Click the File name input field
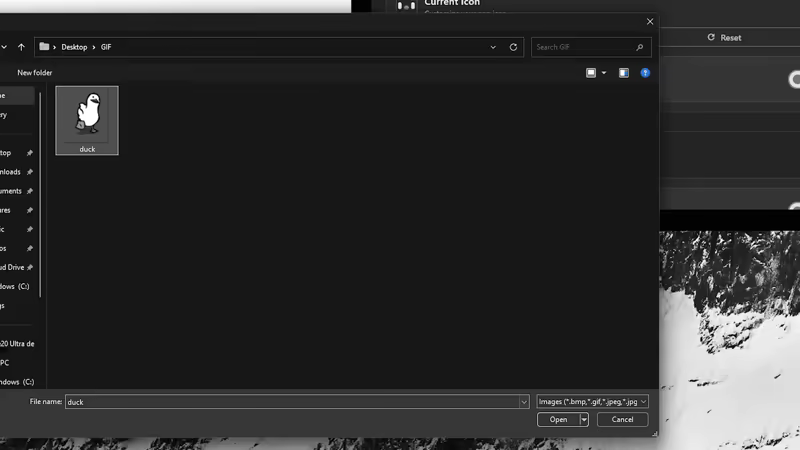This screenshot has width=800, height=450. (x=292, y=402)
